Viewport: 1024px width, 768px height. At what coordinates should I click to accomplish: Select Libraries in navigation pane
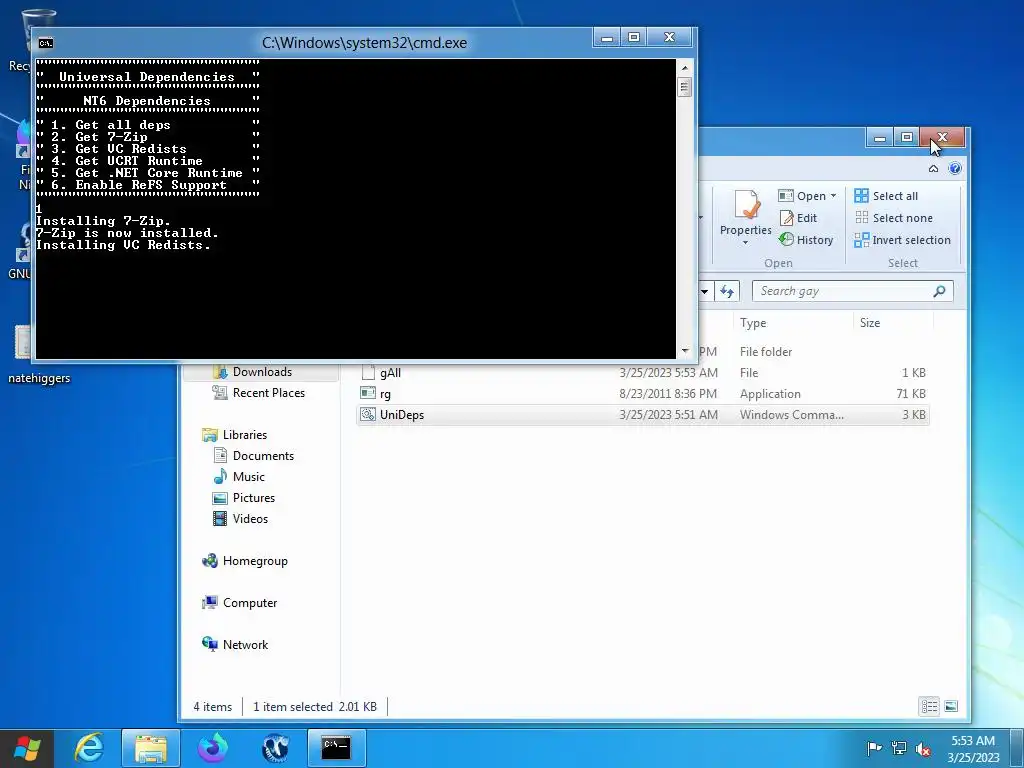[244, 435]
